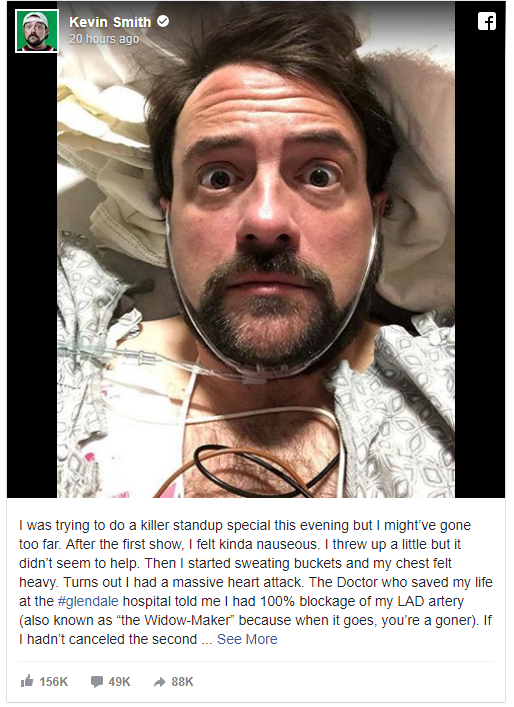
Task: Click the black bar below the Facebook logo
Action: pyautogui.click(x=480, y=266)
